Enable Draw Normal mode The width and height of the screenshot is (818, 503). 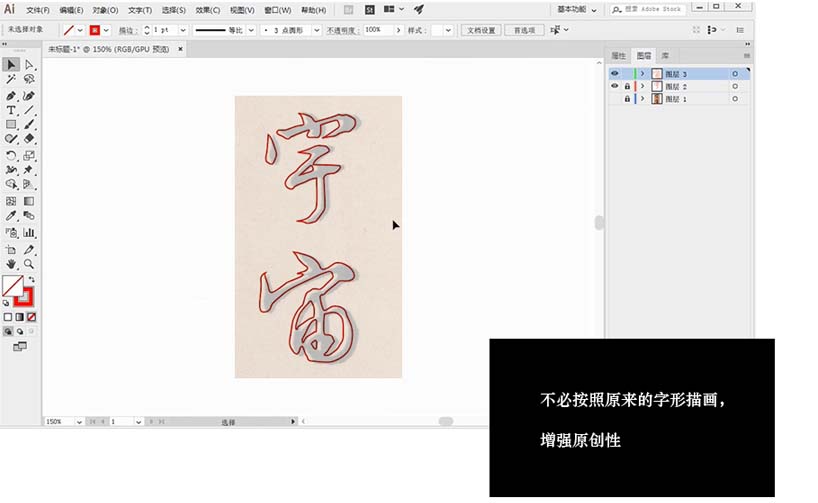click(8, 331)
